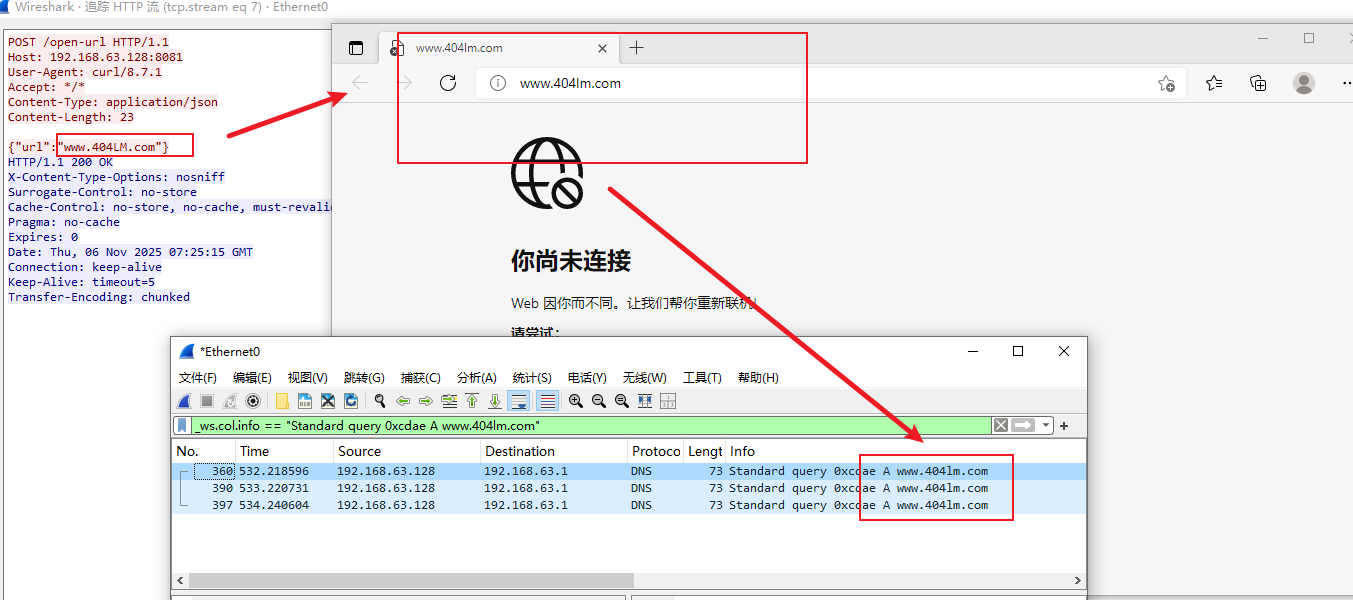Sort by the Destination column header
The image size is (1353, 600).
554,451
